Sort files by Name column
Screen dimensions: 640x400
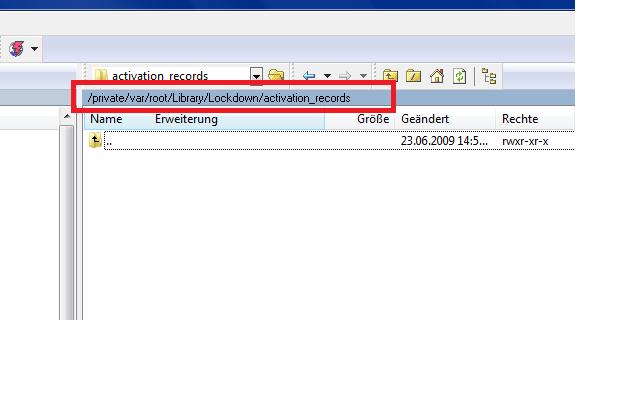(x=106, y=119)
